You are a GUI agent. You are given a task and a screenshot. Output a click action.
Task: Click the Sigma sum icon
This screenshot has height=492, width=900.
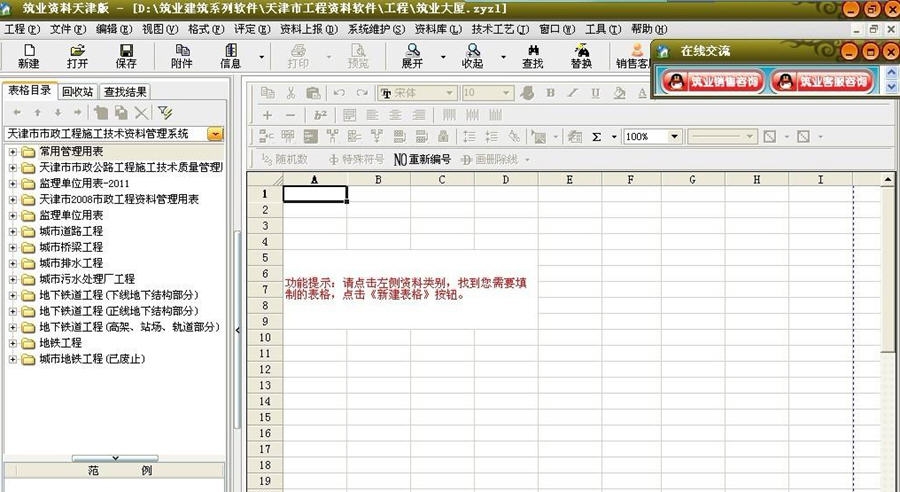(x=596, y=137)
